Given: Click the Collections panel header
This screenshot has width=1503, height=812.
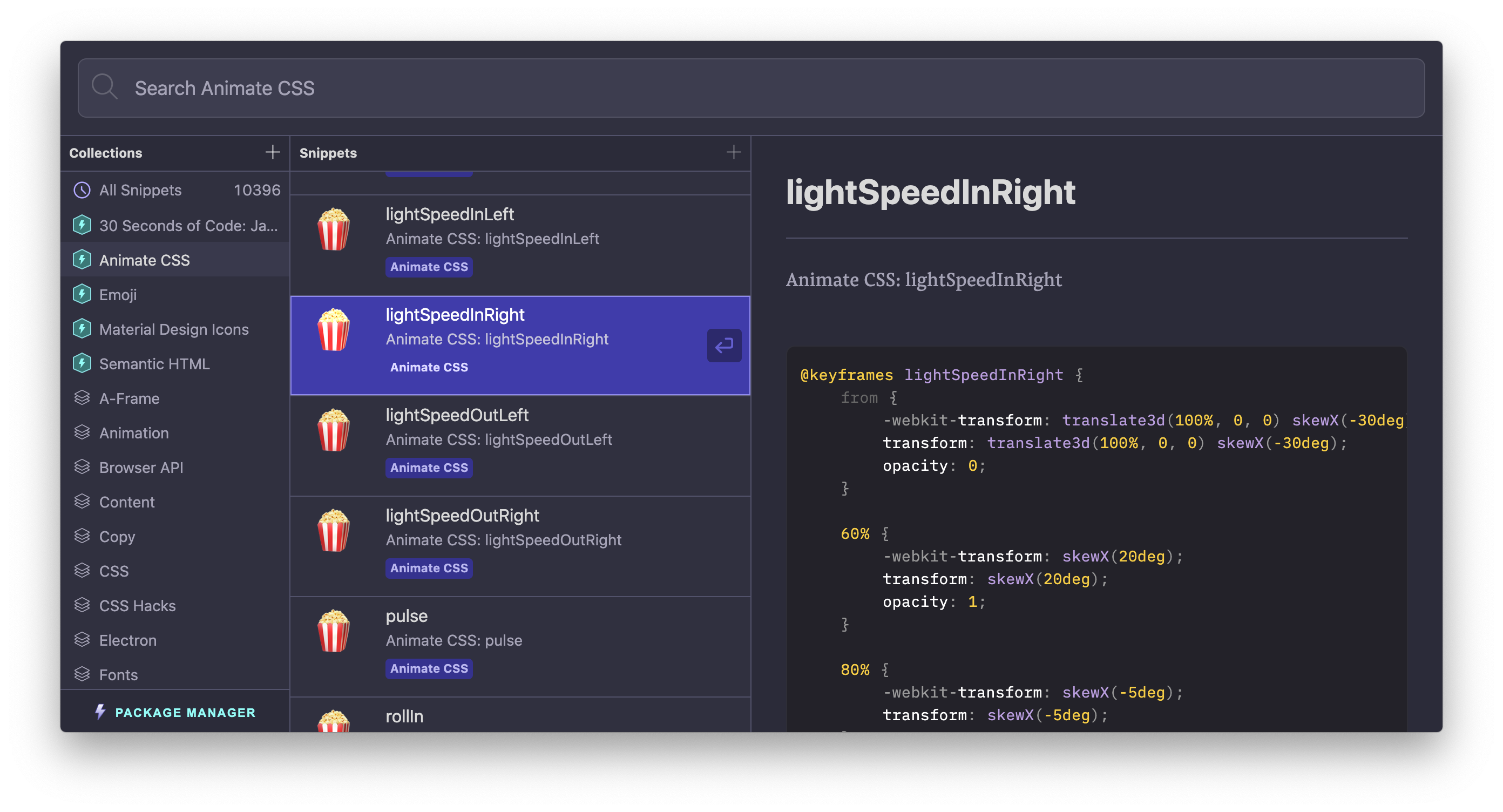Looking at the screenshot, I should 175,153.
